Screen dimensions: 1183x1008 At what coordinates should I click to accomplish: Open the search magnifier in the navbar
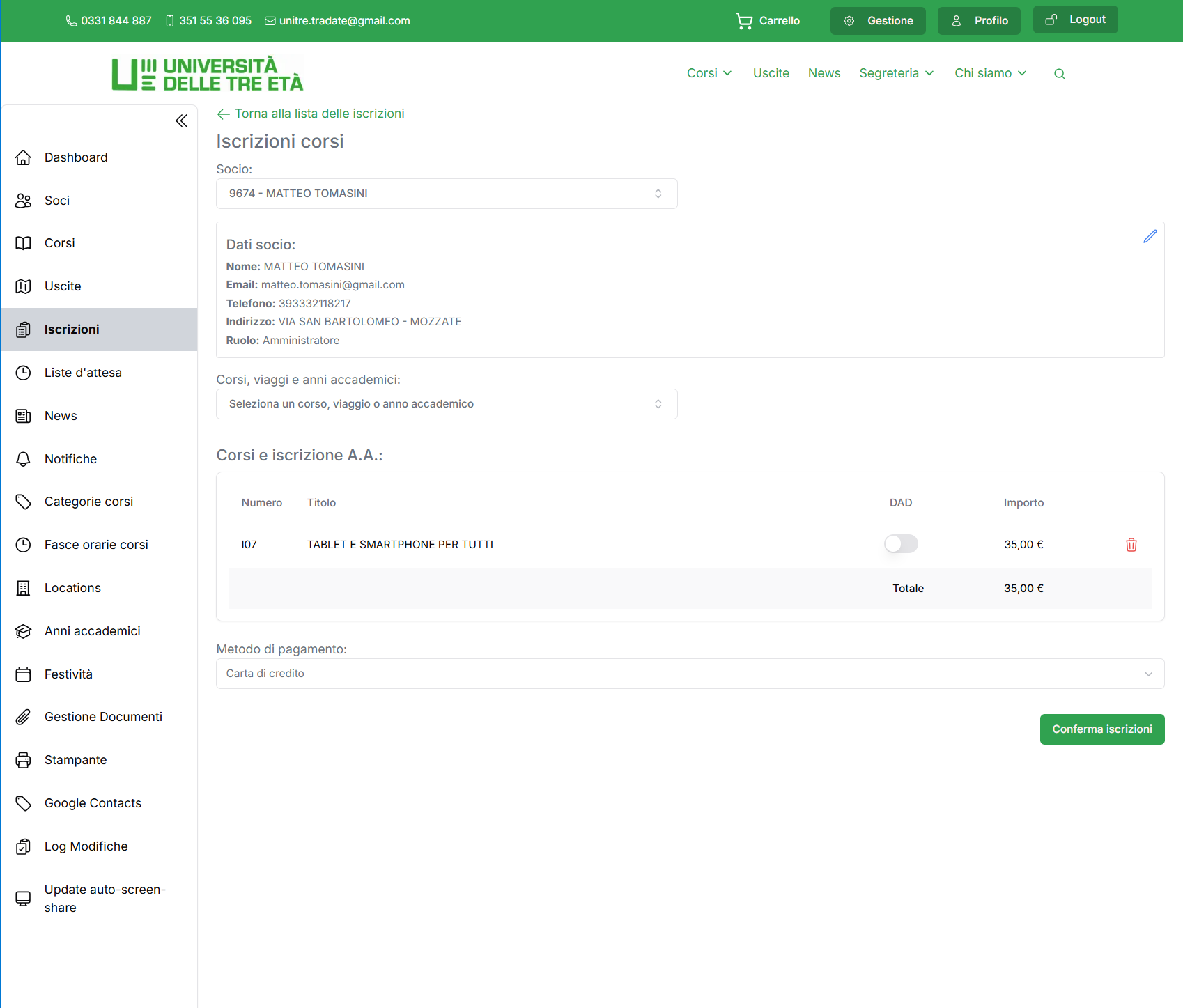(x=1059, y=73)
